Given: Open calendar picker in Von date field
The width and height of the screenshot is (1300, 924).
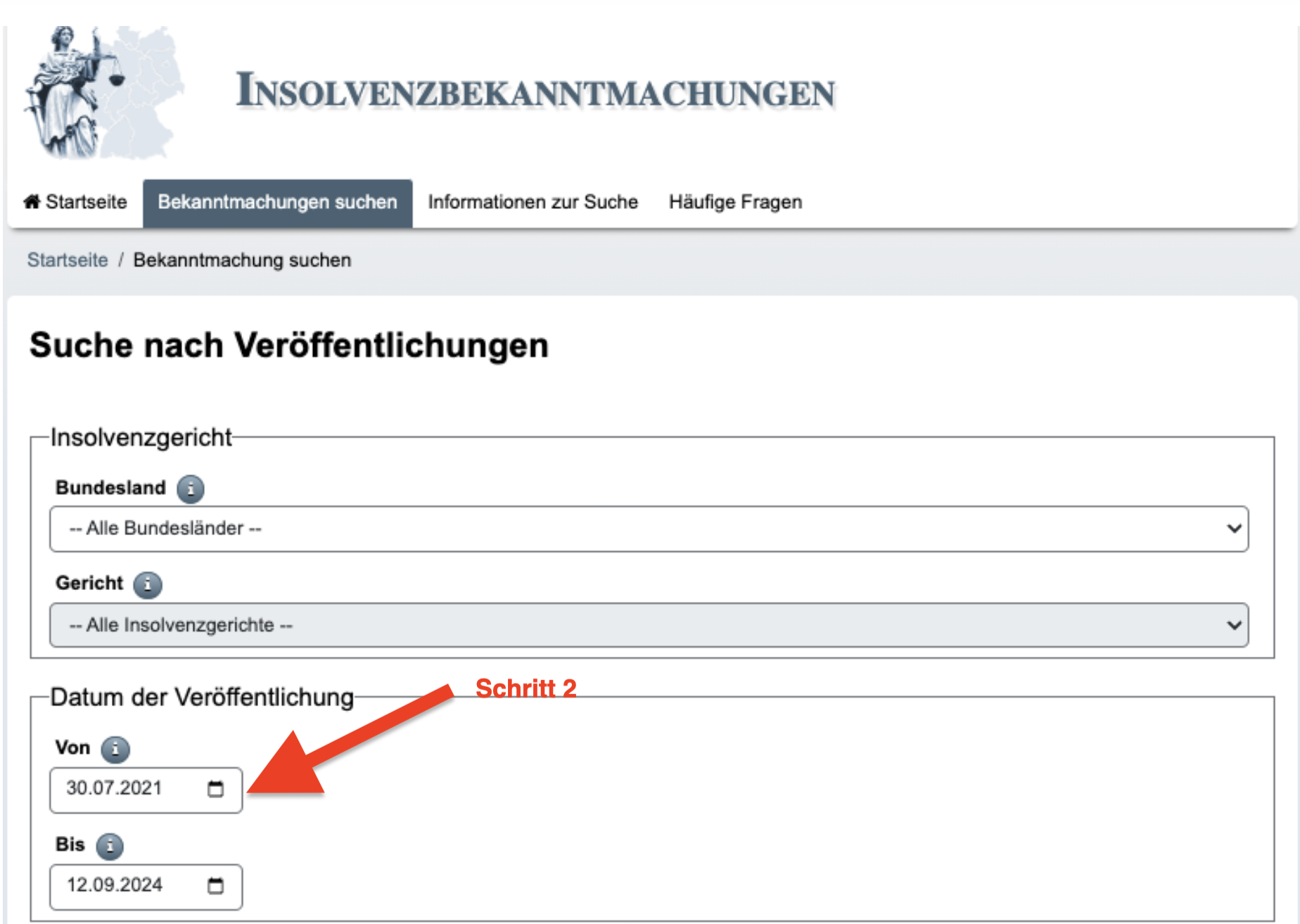Looking at the screenshot, I should [x=215, y=789].
